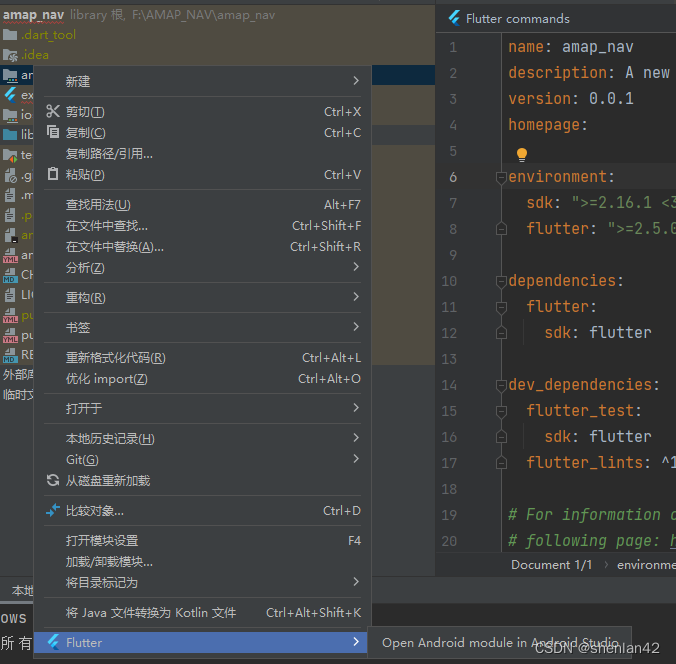676x664 pixels.
Task: Select 打开模块设置 menu entry
Action: [202, 540]
